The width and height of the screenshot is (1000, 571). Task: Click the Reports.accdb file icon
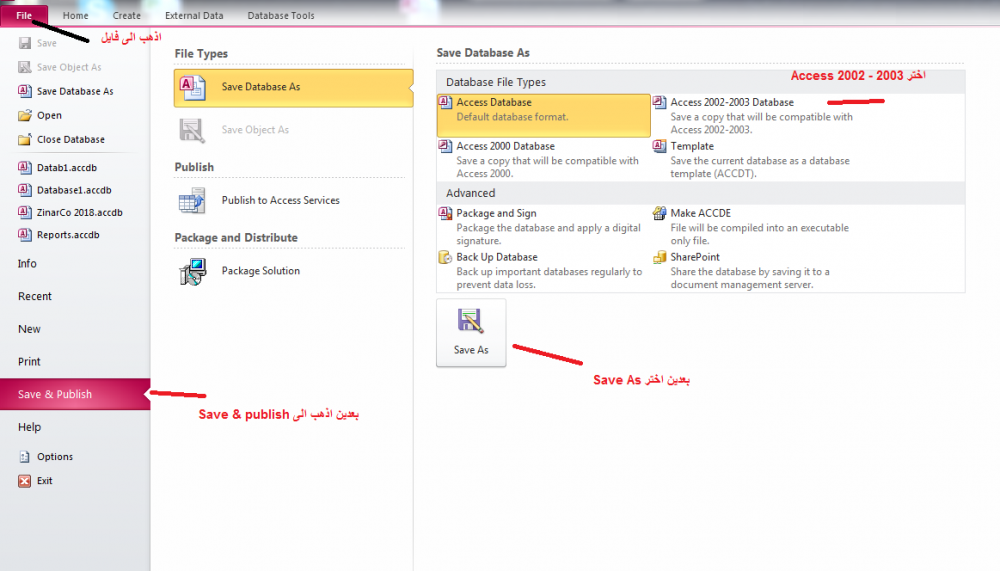pyautogui.click(x=25, y=235)
